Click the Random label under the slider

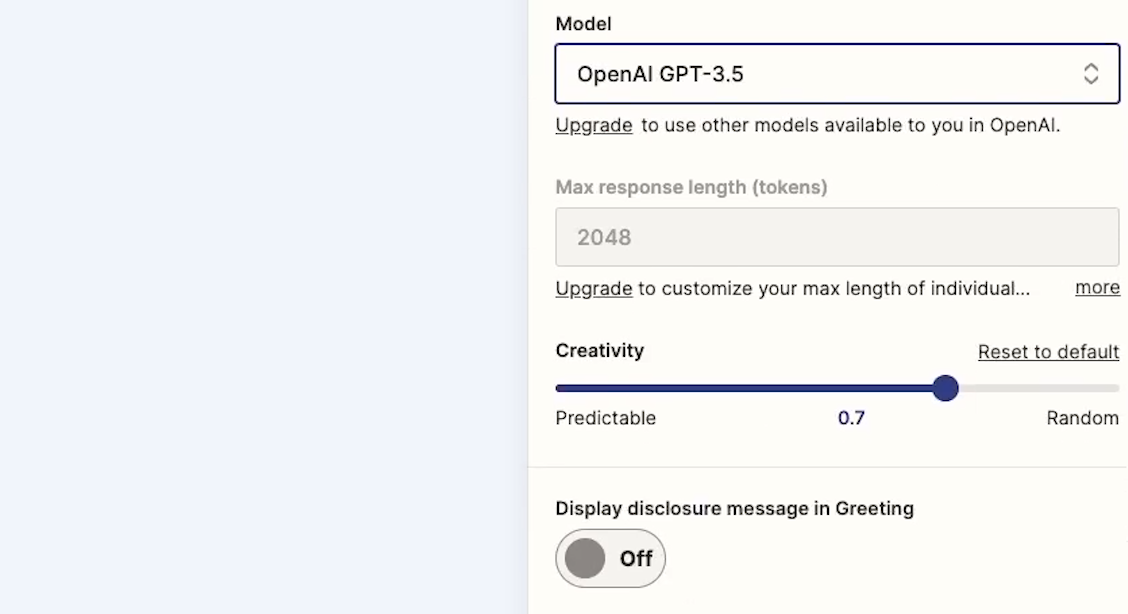pyautogui.click(x=1083, y=418)
